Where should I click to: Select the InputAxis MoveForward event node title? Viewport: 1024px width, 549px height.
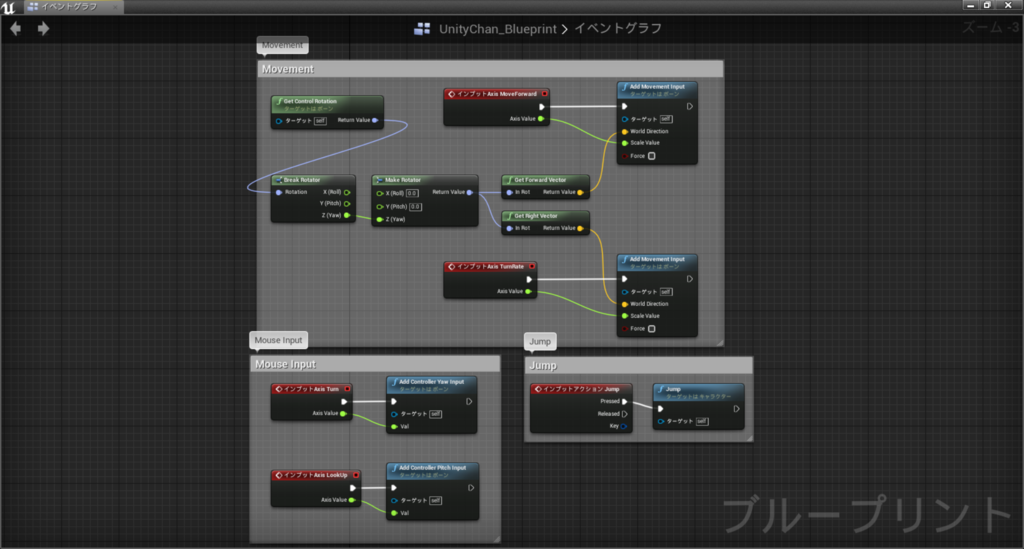496,94
